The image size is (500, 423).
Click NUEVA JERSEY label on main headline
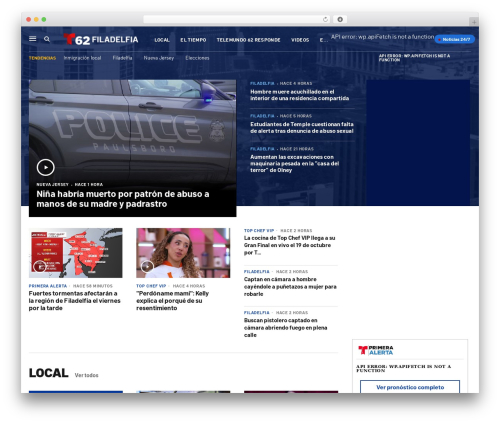point(52,184)
